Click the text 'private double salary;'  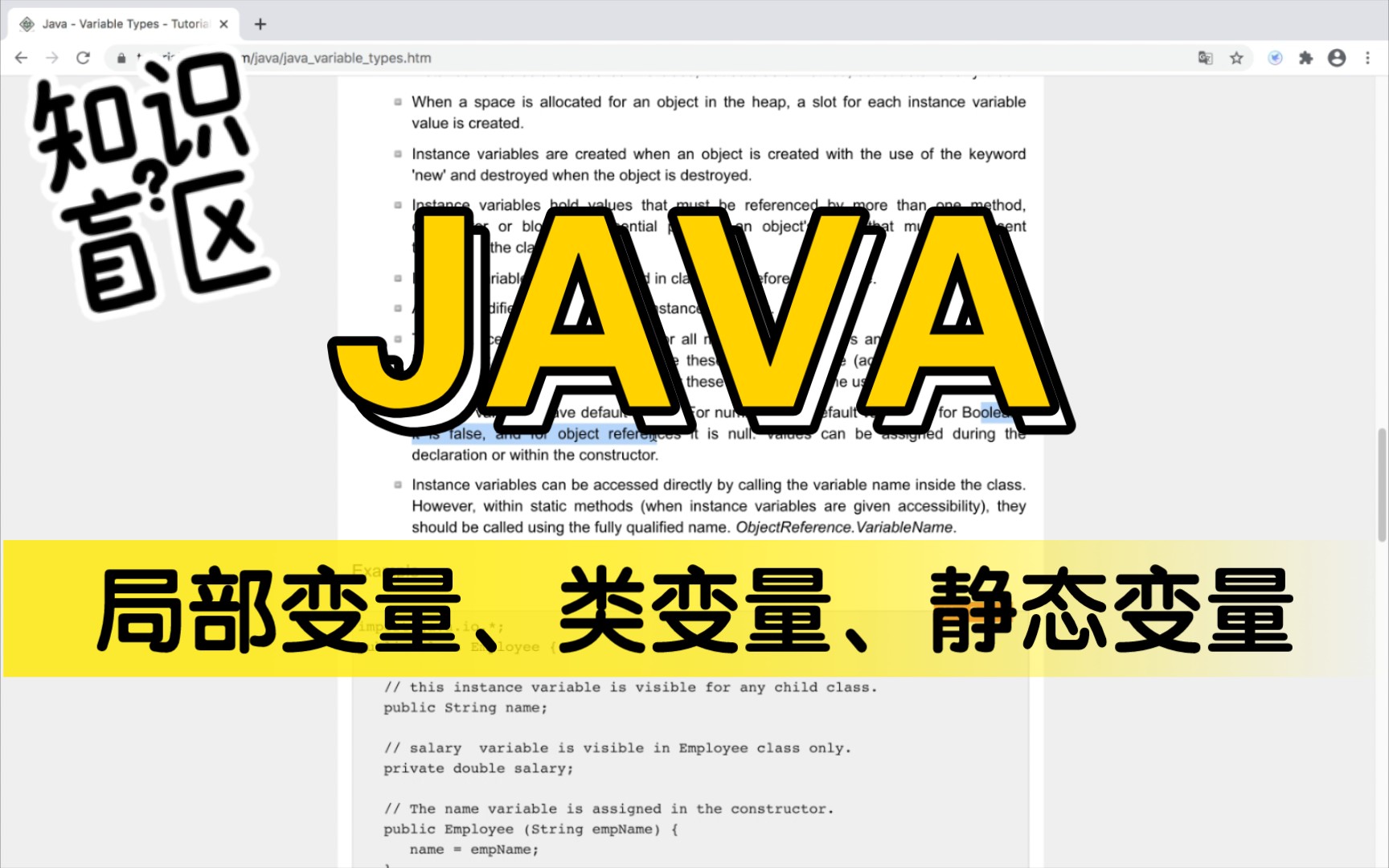tap(478, 768)
